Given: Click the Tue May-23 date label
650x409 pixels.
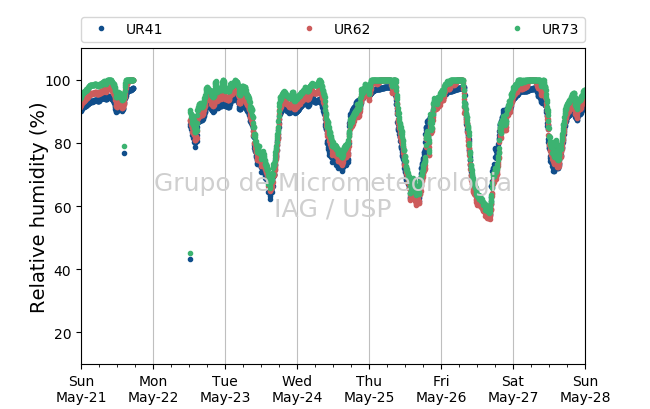Looking at the screenshot, I should tap(225, 389).
